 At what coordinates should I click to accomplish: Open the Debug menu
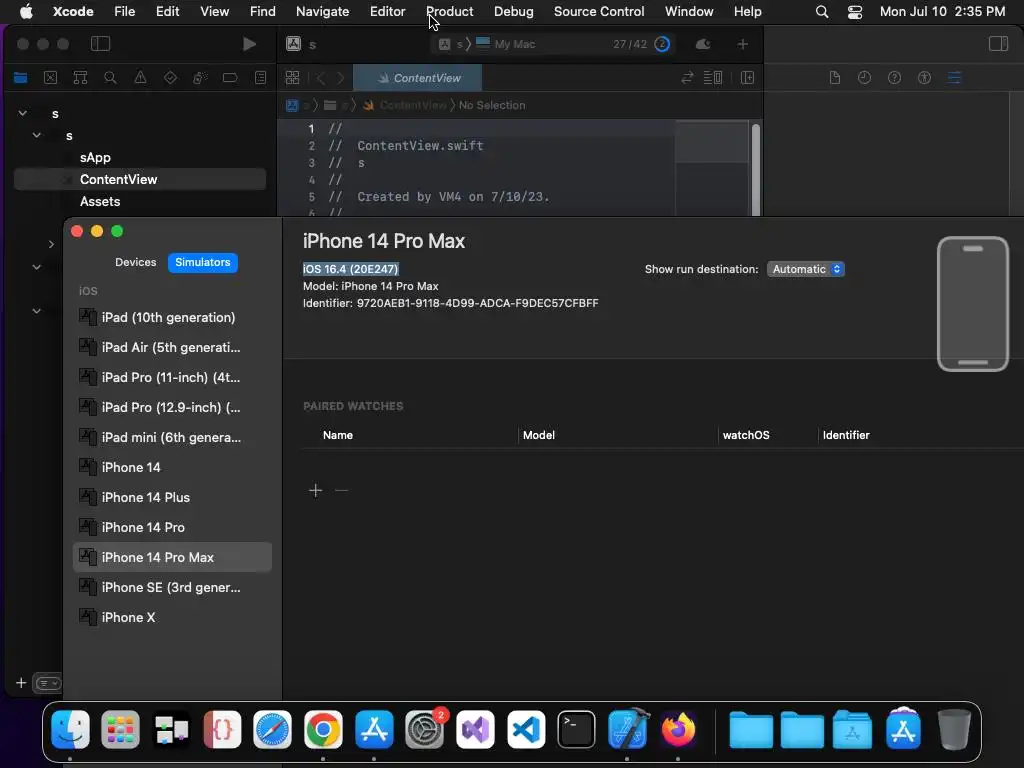tap(513, 11)
